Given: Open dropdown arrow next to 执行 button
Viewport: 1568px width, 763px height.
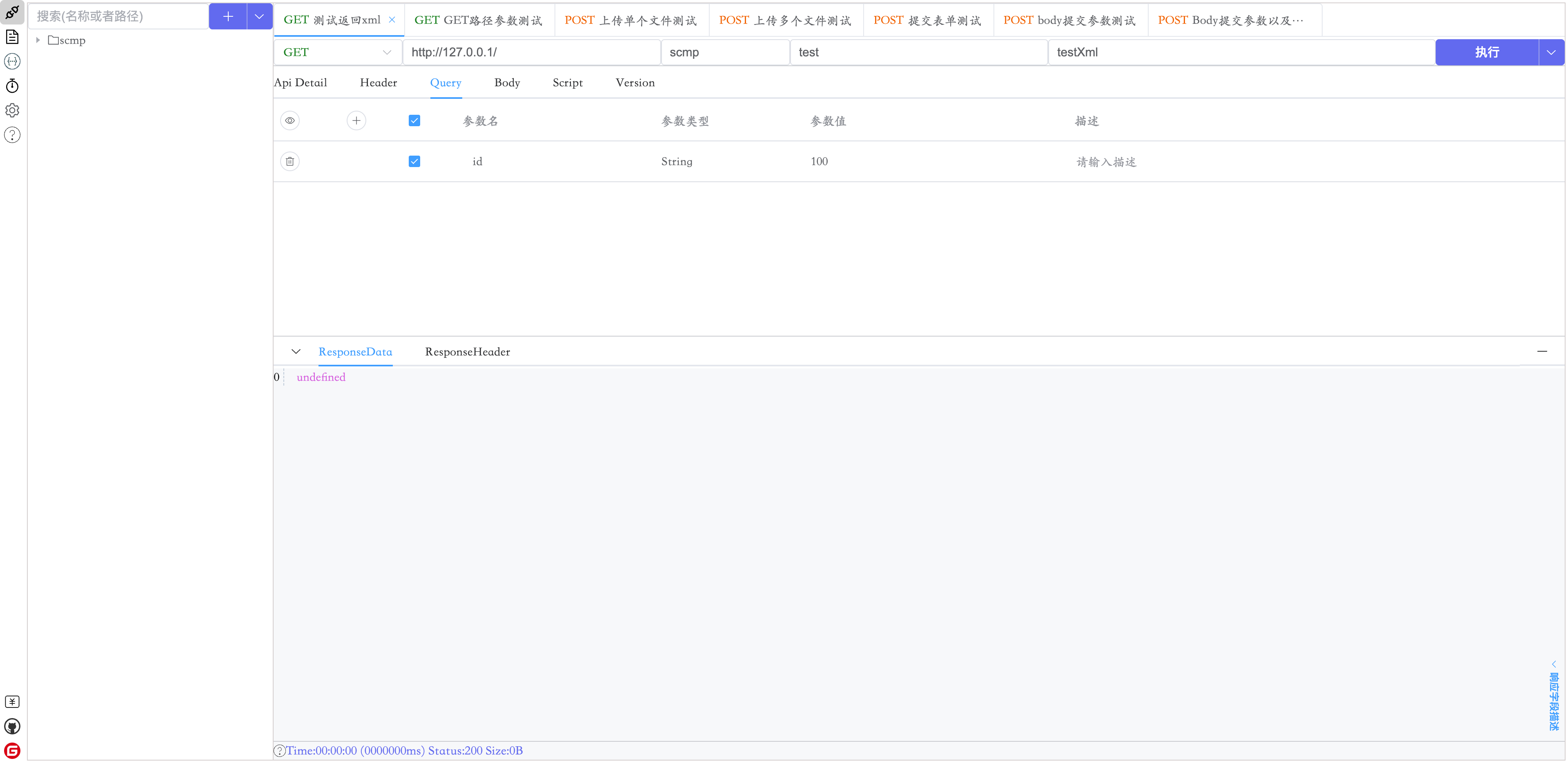Looking at the screenshot, I should click(1550, 52).
